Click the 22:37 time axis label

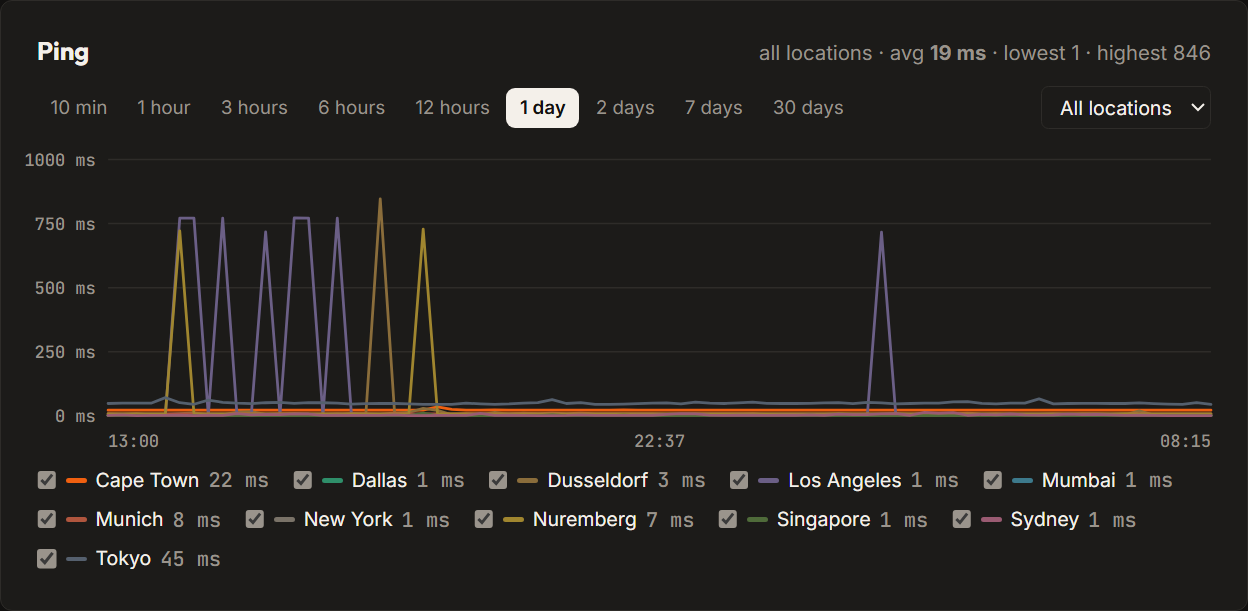click(660, 440)
